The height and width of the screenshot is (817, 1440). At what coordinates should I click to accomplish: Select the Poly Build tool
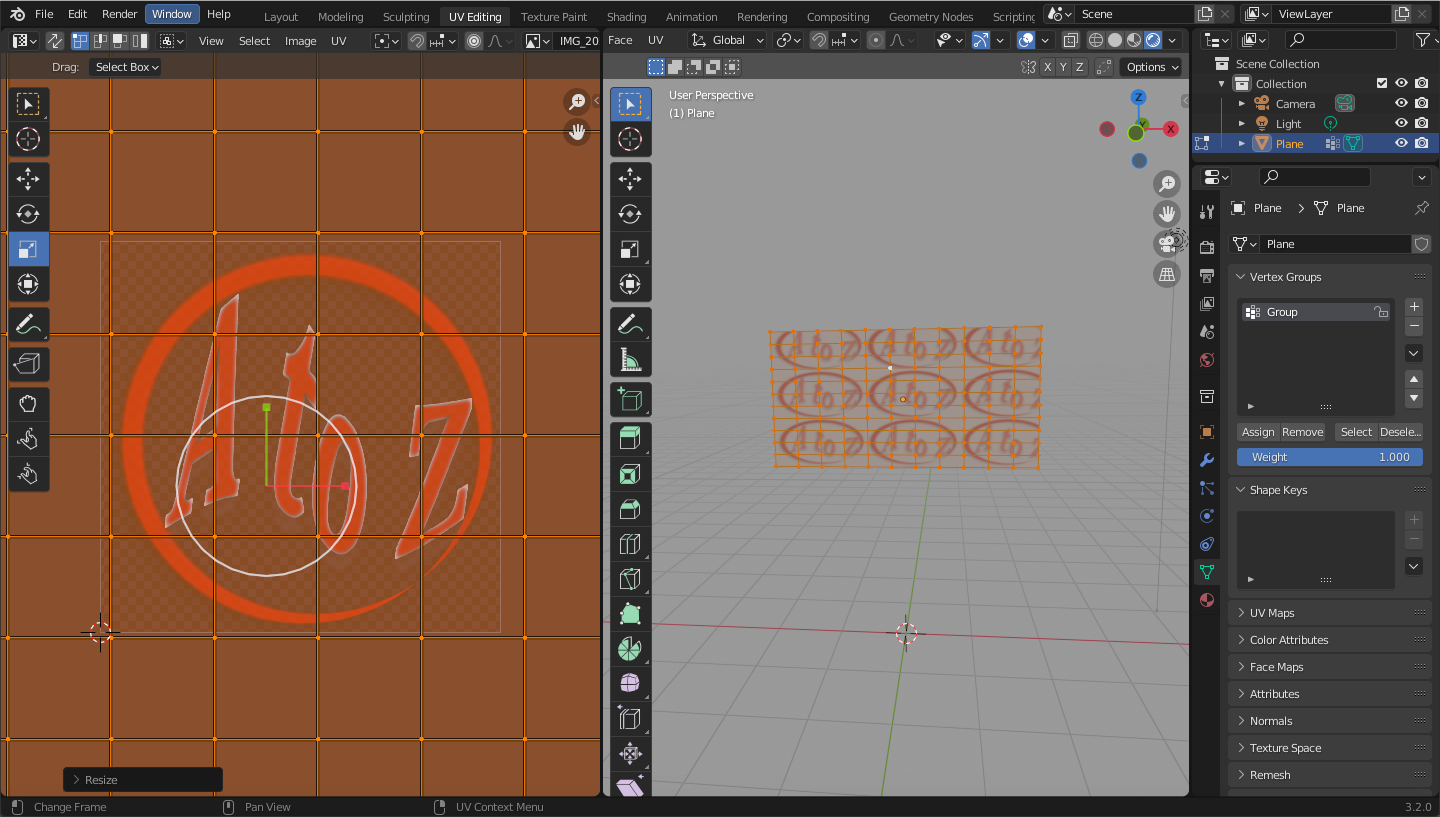click(x=630, y=614)
